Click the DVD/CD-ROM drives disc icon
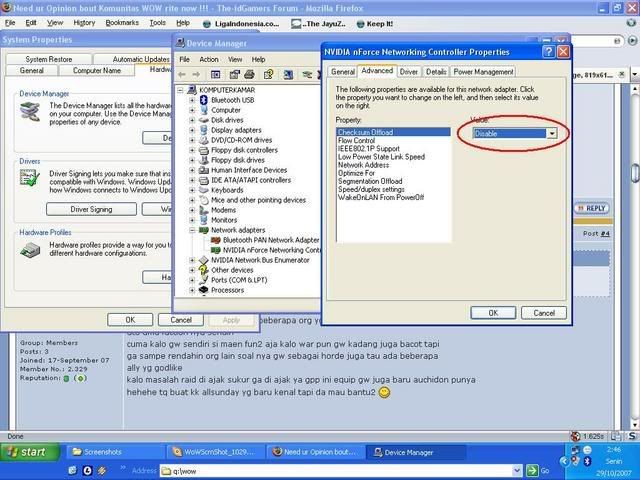This screenshot has width=640, height=480. click(204, 140)
